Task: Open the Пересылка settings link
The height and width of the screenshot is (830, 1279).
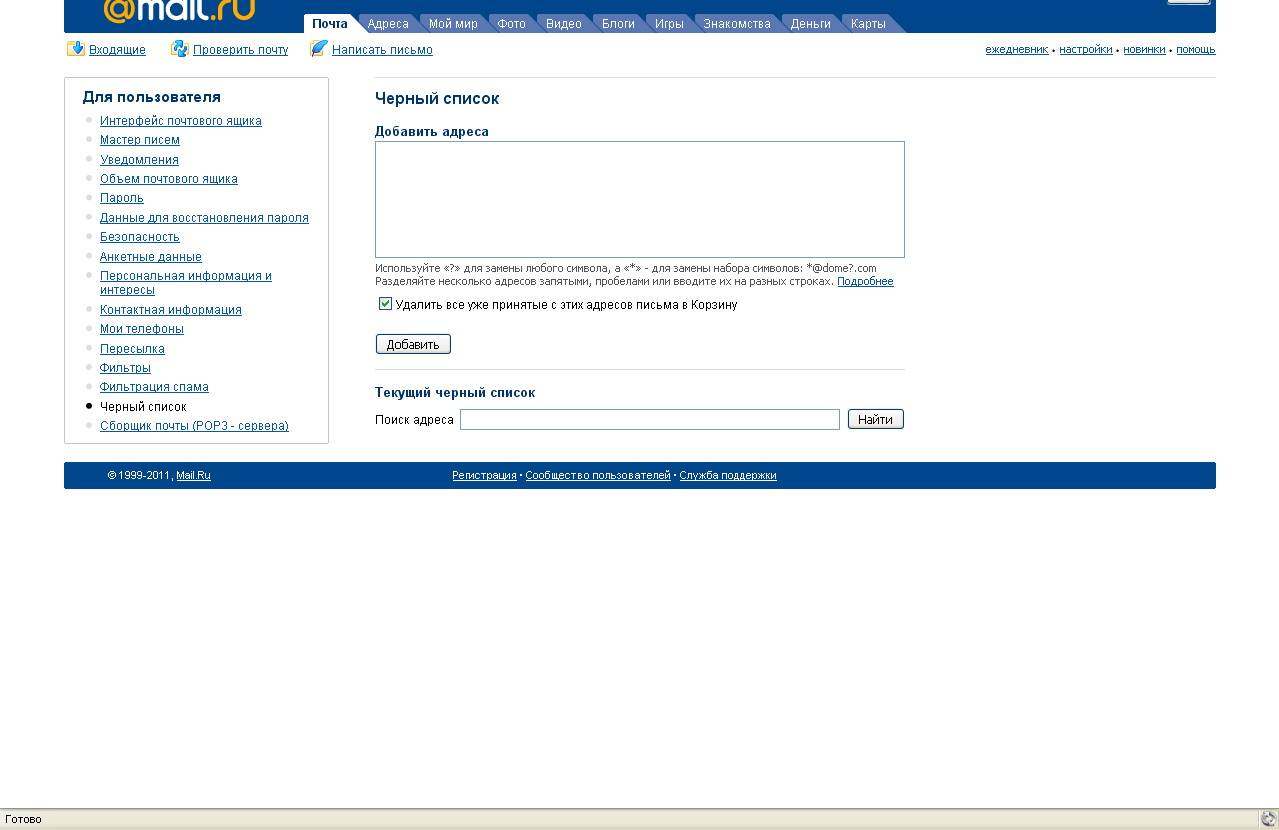Action: coord(132,349)
